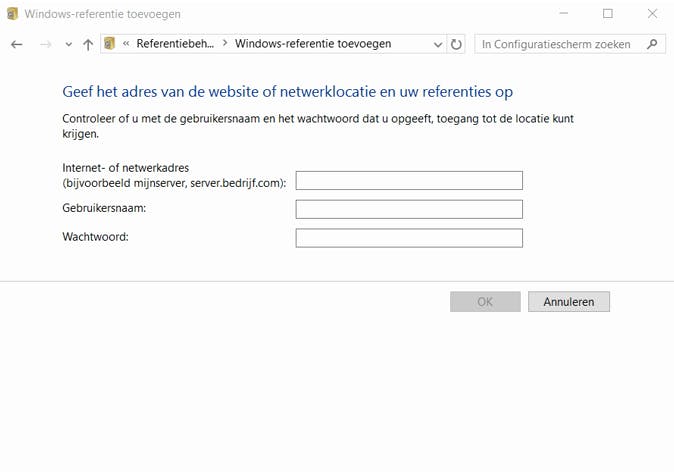
Task: Click into the Gebruikersnaam field
Action: 409,209
